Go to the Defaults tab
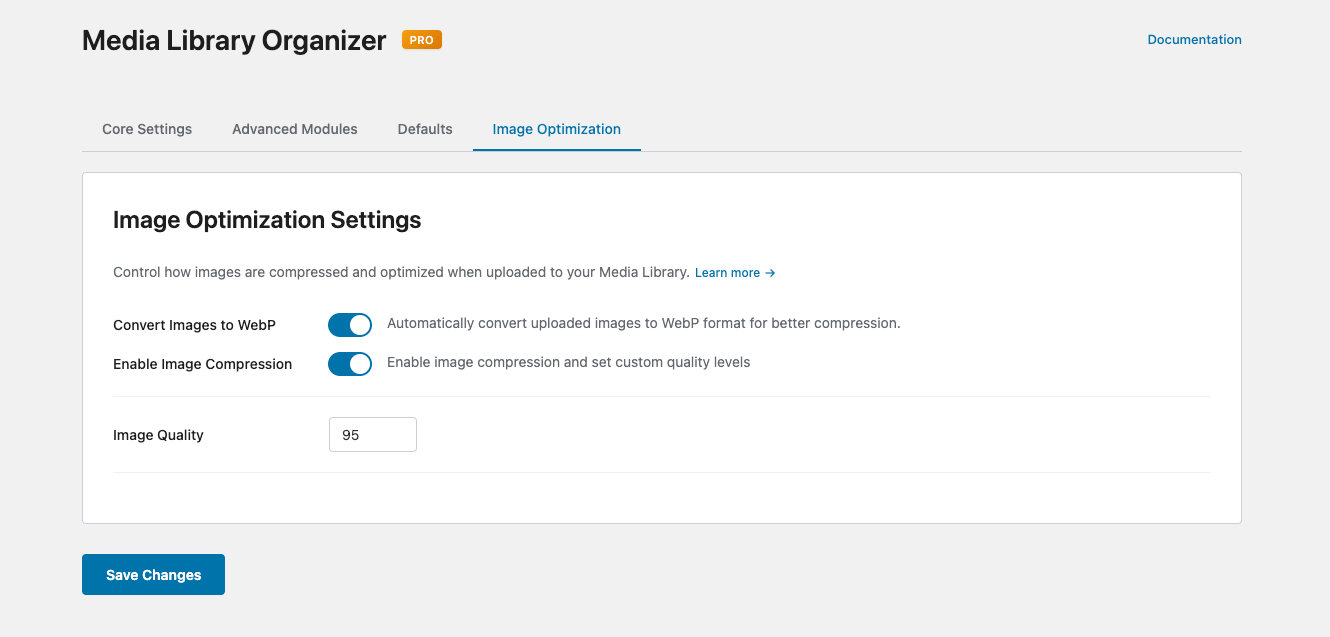1330x637 pixels. 425,129
